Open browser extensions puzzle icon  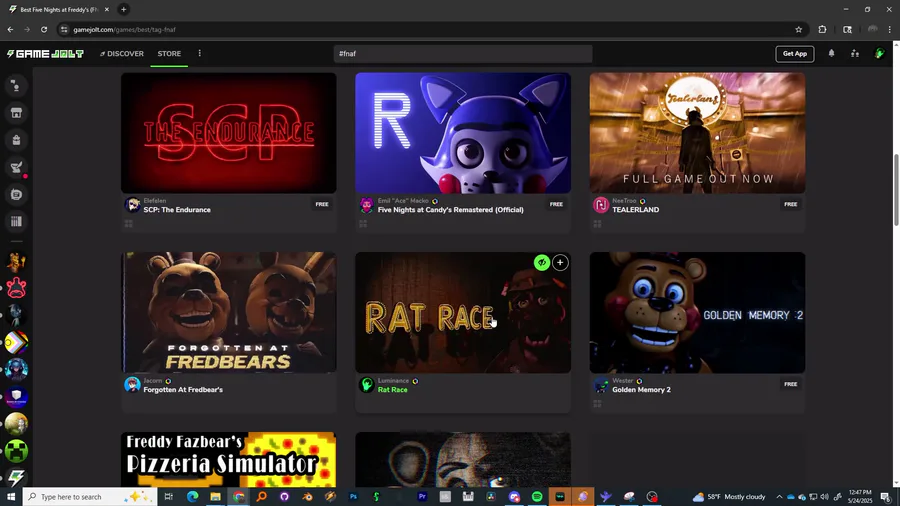pyautogui.click(x=822, y=29)
